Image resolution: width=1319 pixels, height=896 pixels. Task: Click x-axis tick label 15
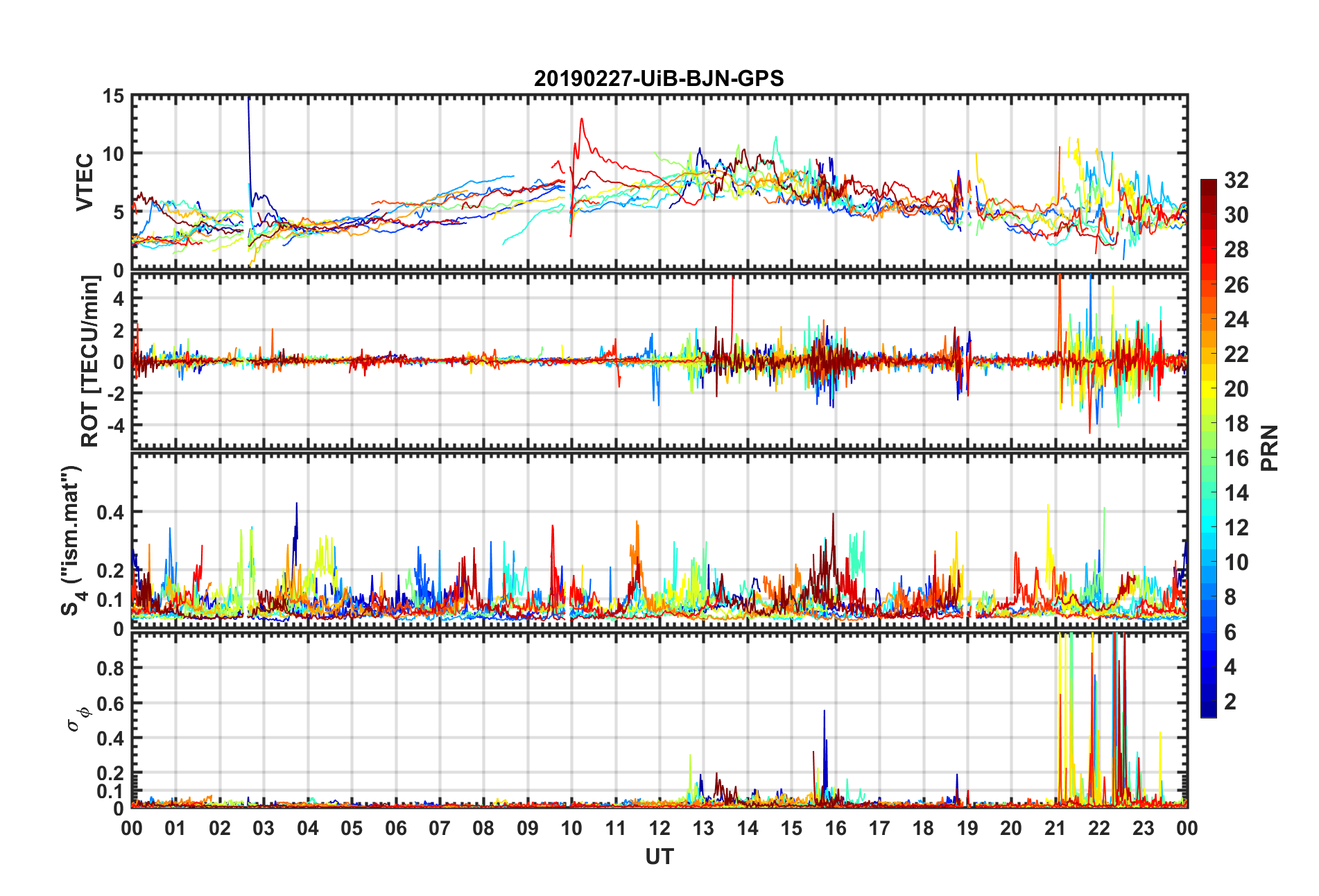point(791,828)
